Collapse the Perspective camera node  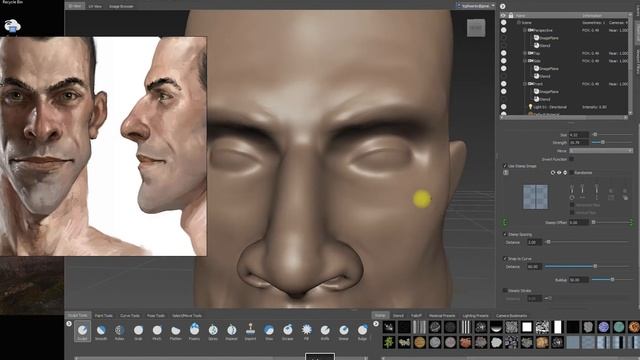(525, 30)
